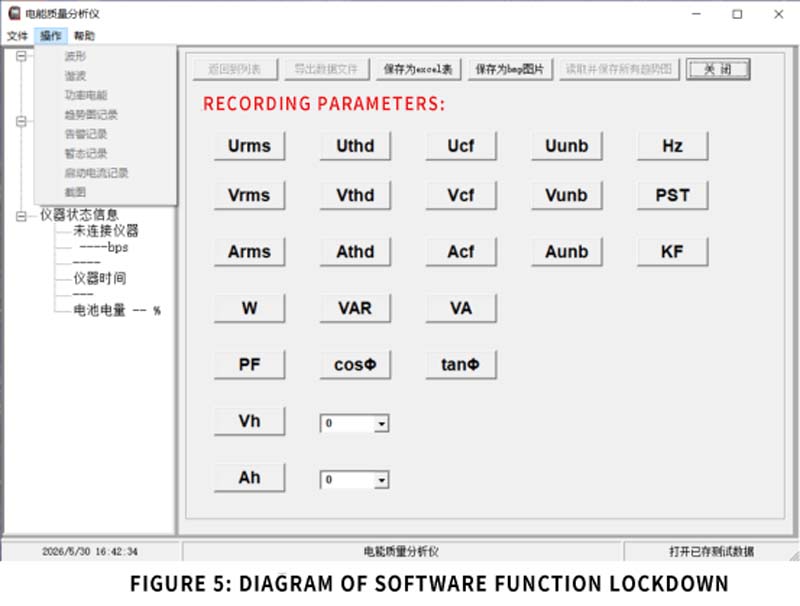Choose the PST flicker parameter

[672, 195]
